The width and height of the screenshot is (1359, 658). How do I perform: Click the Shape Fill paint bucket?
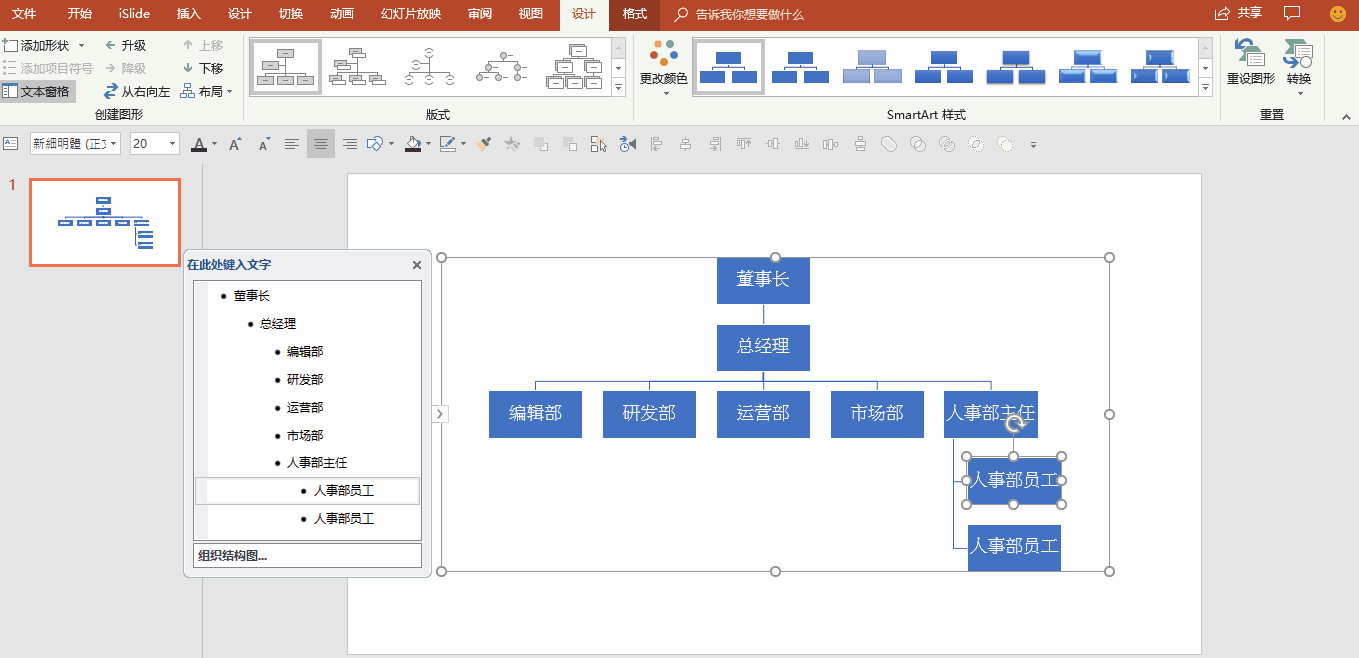tap(413, 144)
